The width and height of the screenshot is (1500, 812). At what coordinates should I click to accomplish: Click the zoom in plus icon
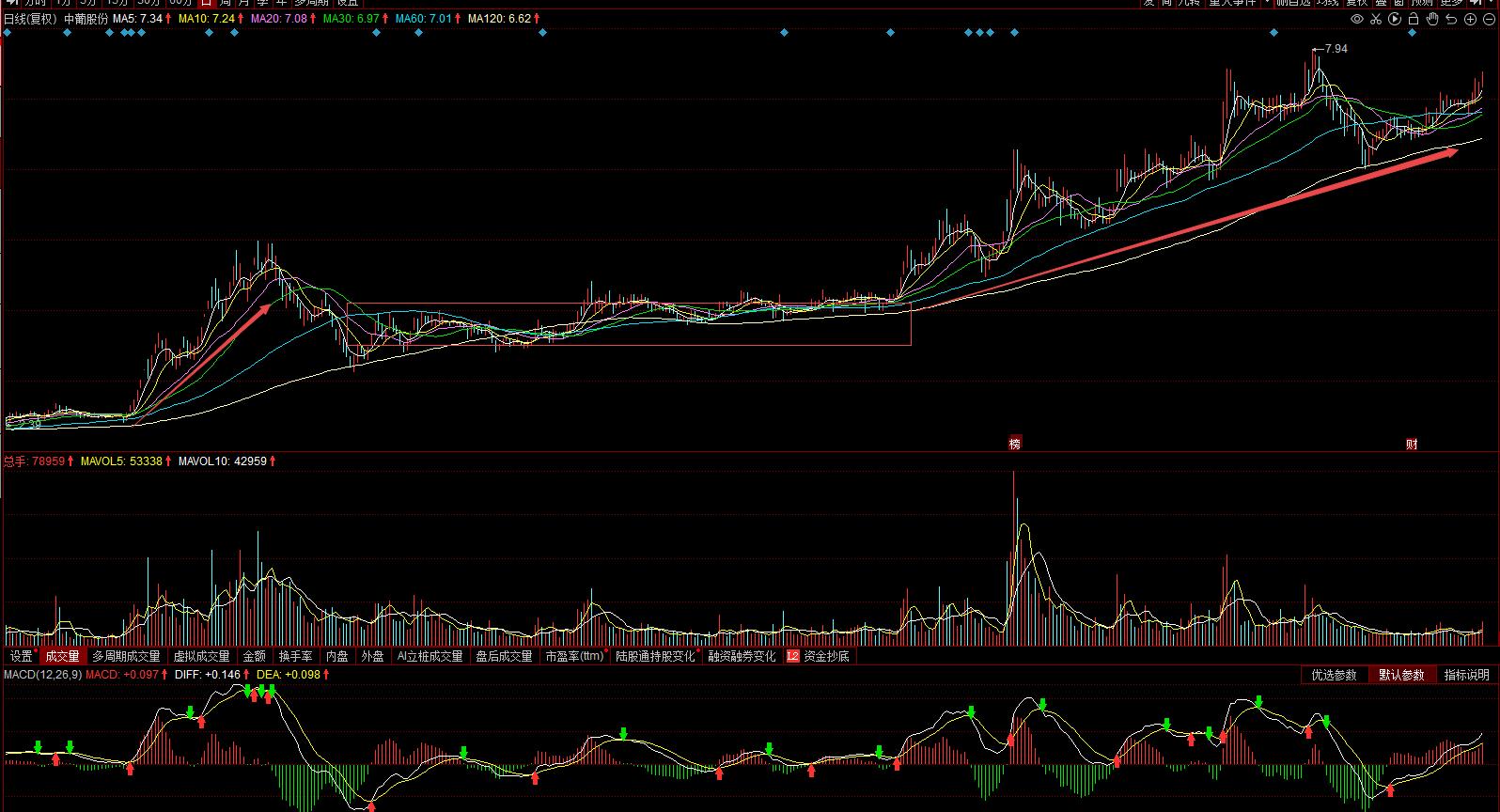(x=1471, y=19)
